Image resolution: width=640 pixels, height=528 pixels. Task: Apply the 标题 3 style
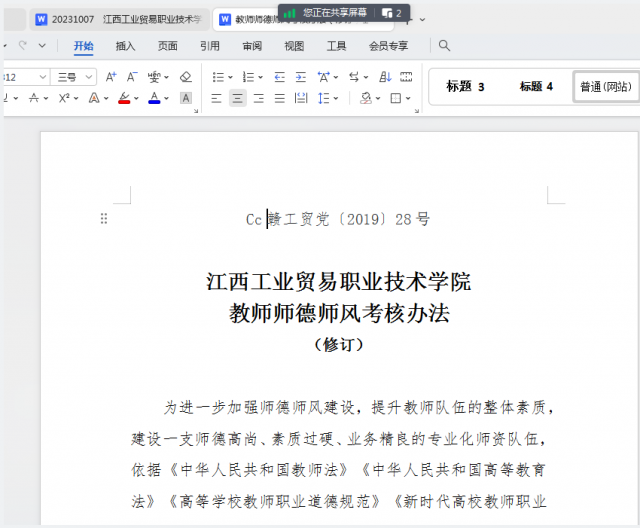click(465, 87)
